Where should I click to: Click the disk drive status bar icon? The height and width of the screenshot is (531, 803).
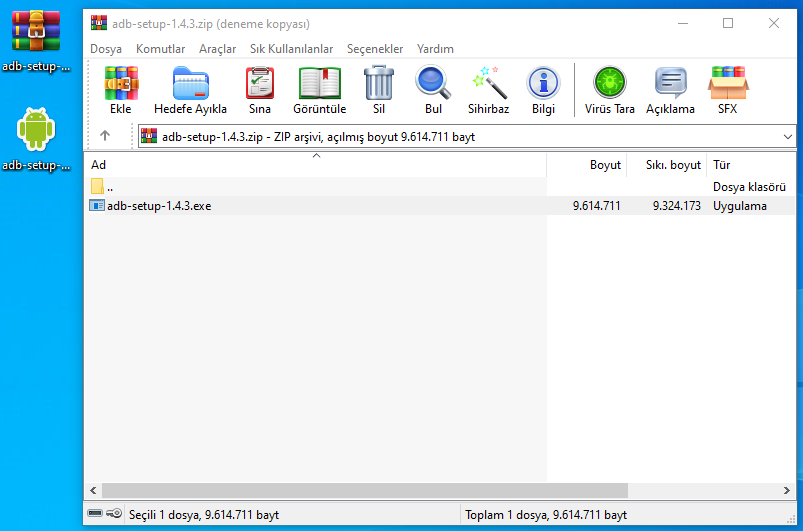pos(95,513)
